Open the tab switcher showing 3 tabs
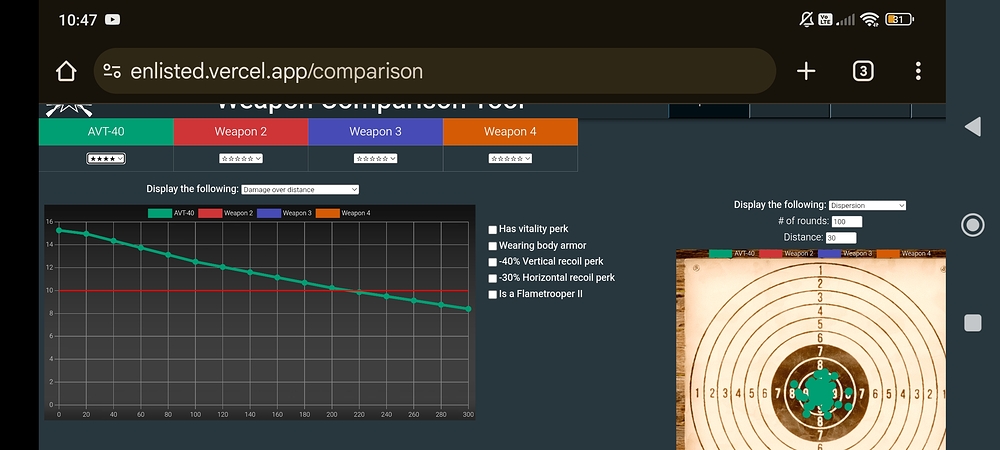 tap(863, 71)
